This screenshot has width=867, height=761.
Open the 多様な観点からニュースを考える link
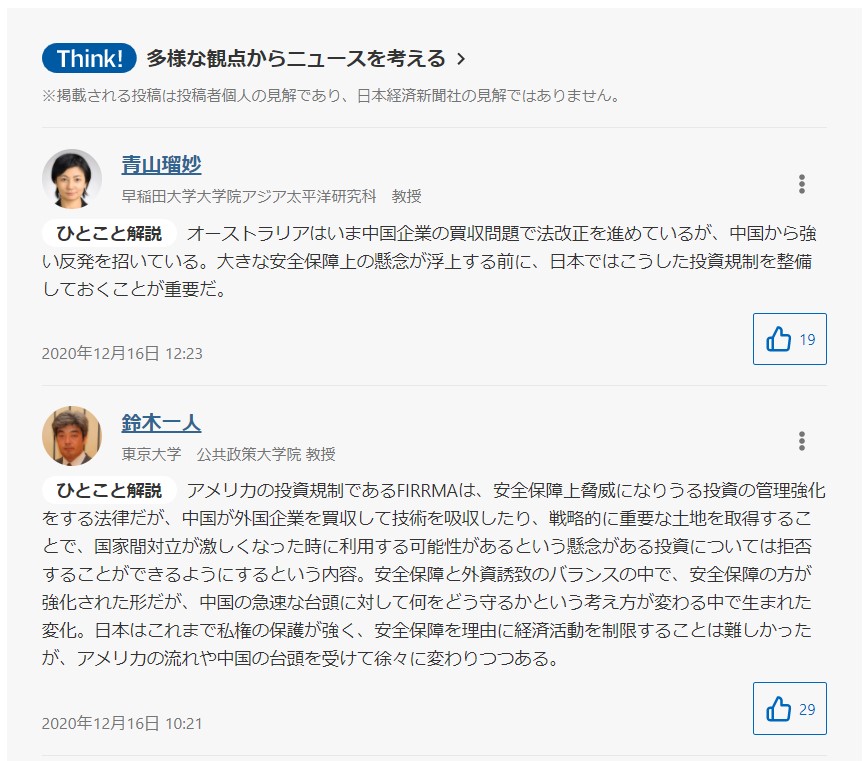296,59
